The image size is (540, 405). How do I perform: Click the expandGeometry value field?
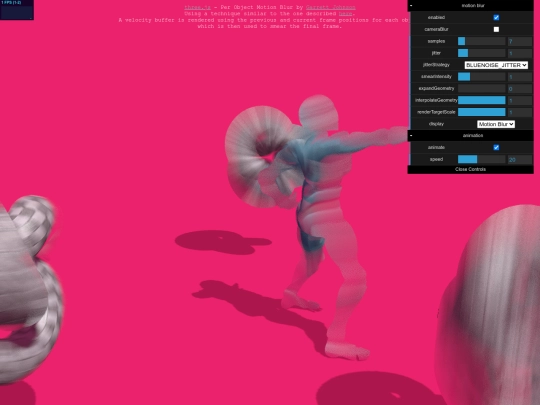[x=520, y=89]
